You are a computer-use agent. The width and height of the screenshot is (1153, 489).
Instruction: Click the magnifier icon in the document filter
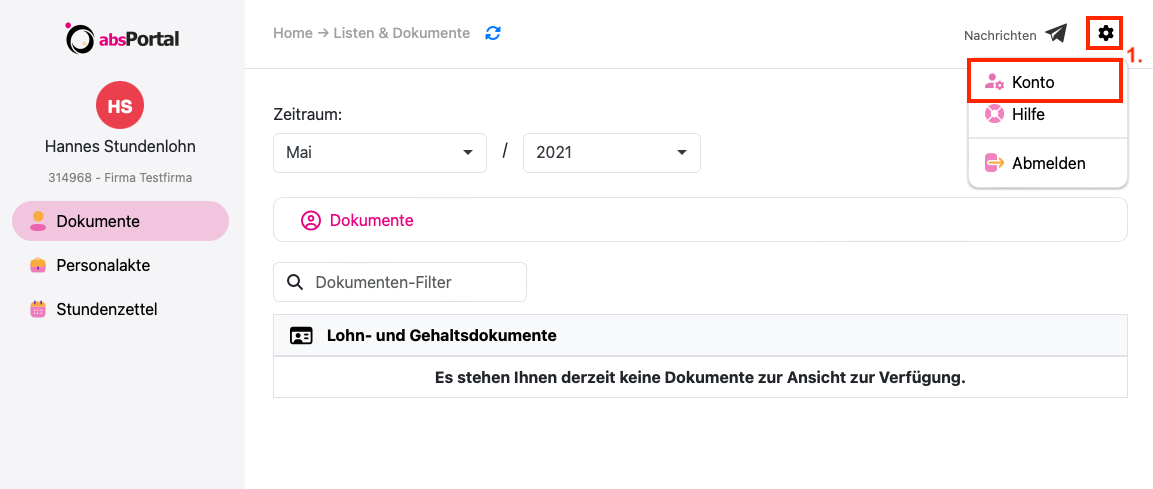[295, 282]
